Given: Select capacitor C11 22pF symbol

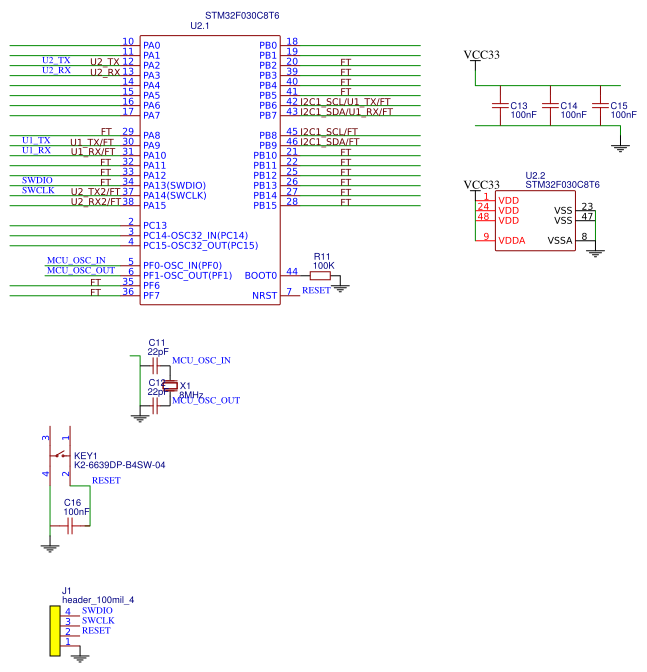Looking at the screenshot, I should pyautogui.click(x=155, y=366).
